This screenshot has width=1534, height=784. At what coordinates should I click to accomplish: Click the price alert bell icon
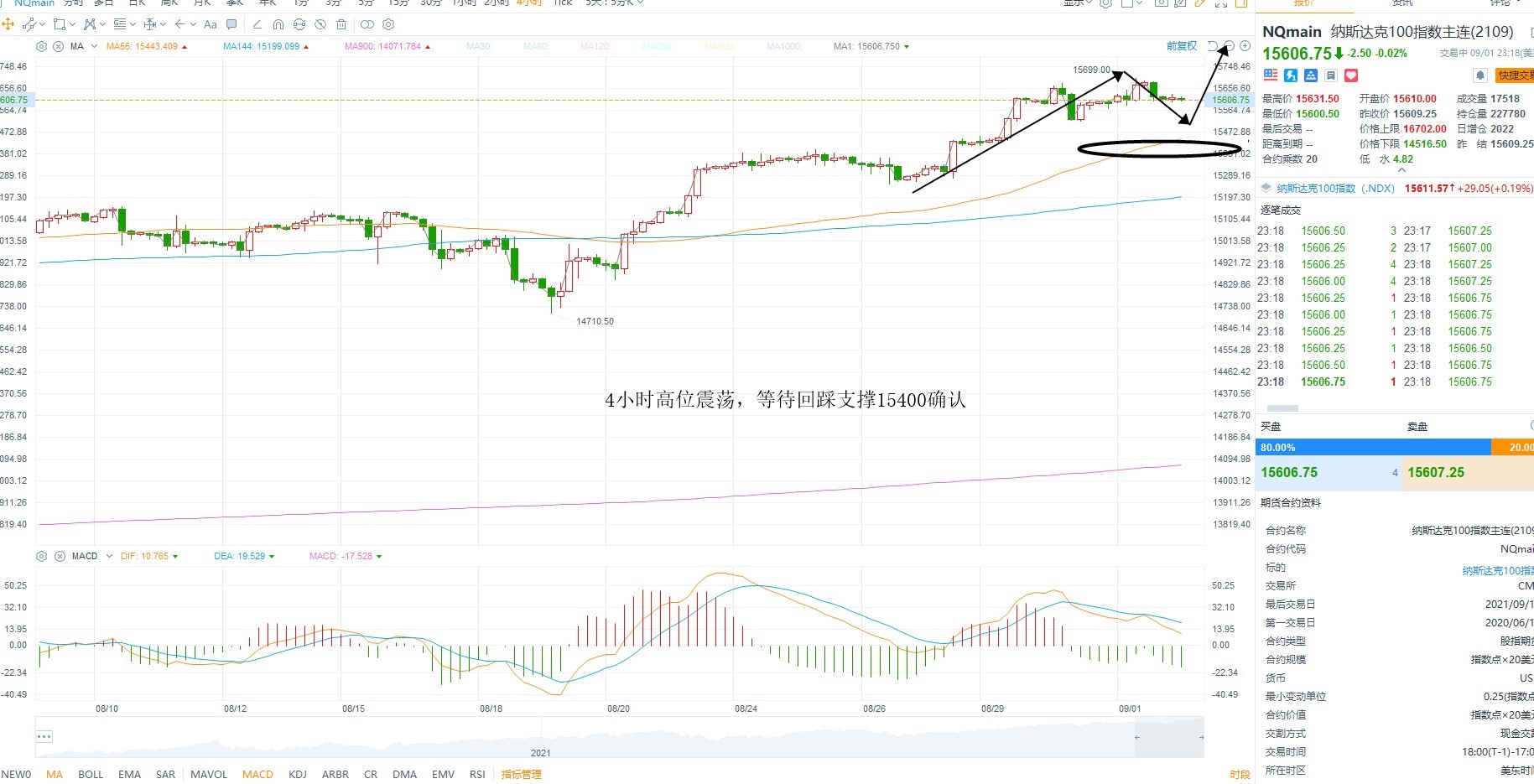pos(1480,75)
